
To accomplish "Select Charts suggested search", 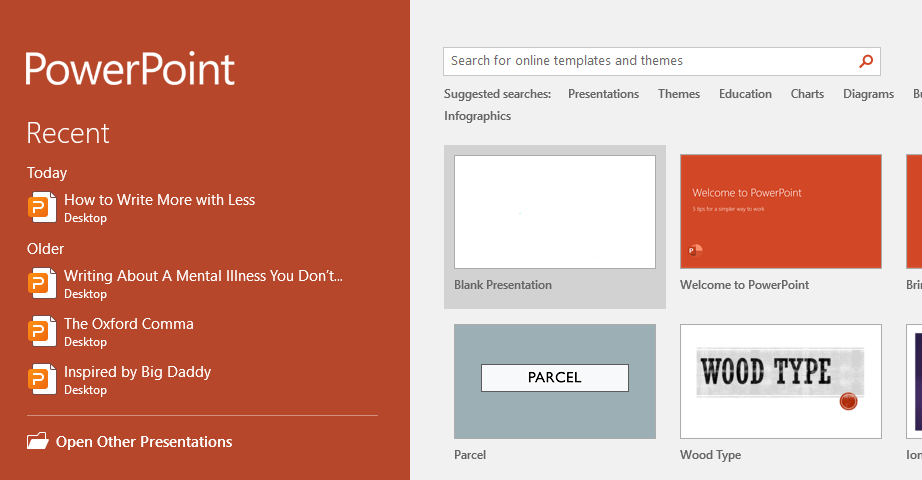I will (807, 94).
